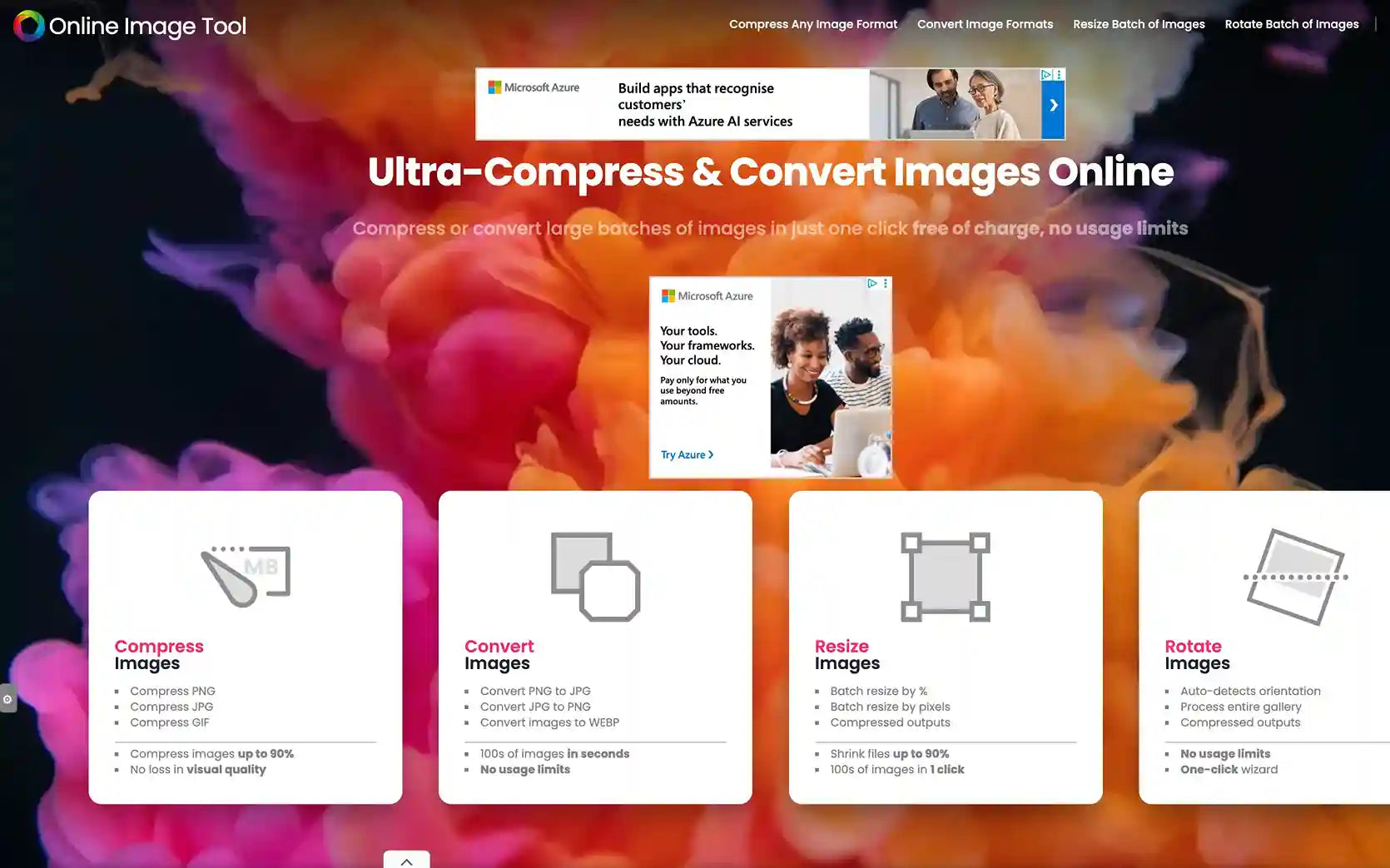This screenshot has height=868, width=1390.
Task: Click the blue arrow on the Azure banner
Action: (x=1053, y=105)
